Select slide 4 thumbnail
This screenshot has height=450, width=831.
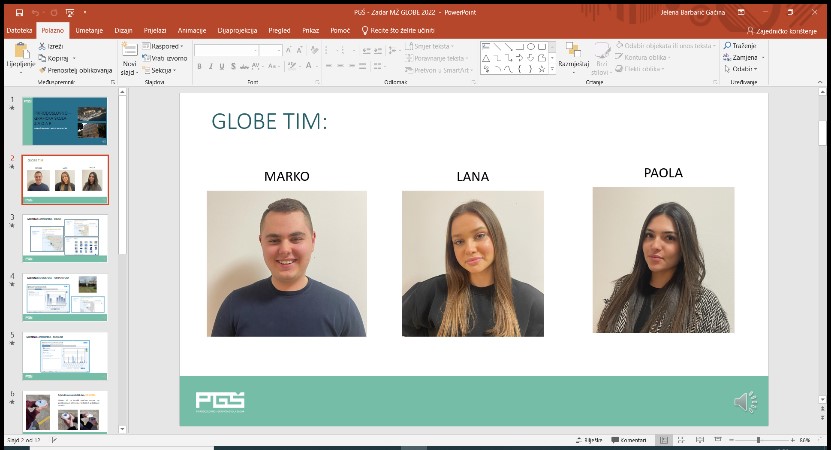point(65,297)
